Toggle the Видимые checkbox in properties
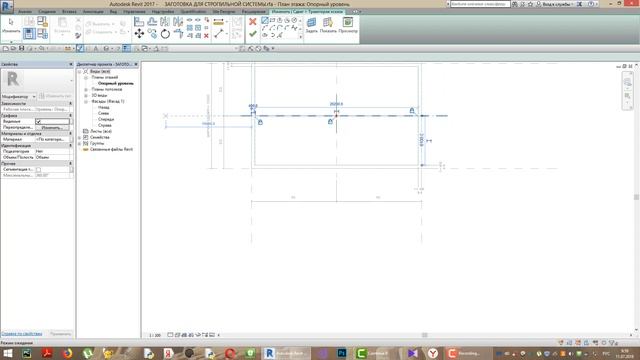 [x=38, y=122]
